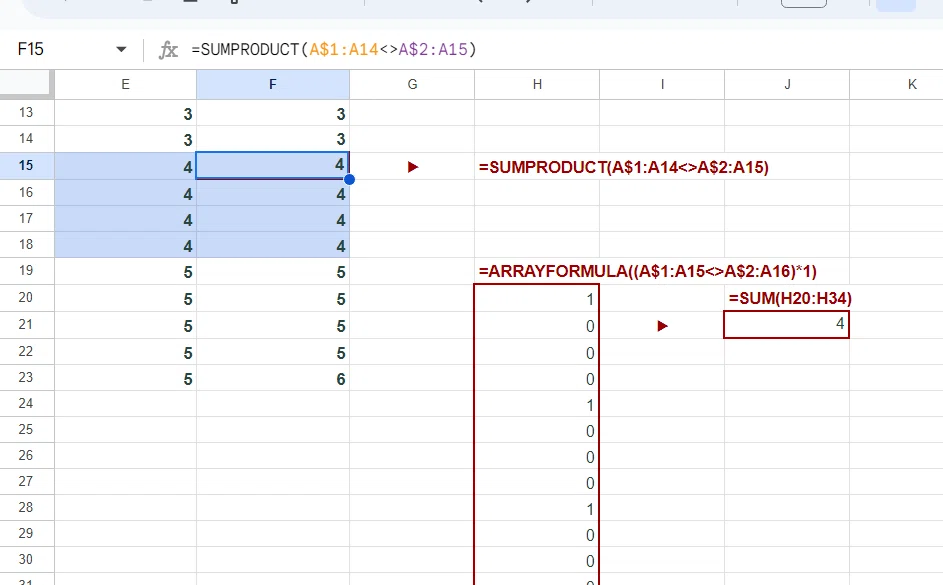Image resolution: width=943 pixels, height=585 pixels.
Task: Select cell H30 containing 0
Action: tap(537, 560)
